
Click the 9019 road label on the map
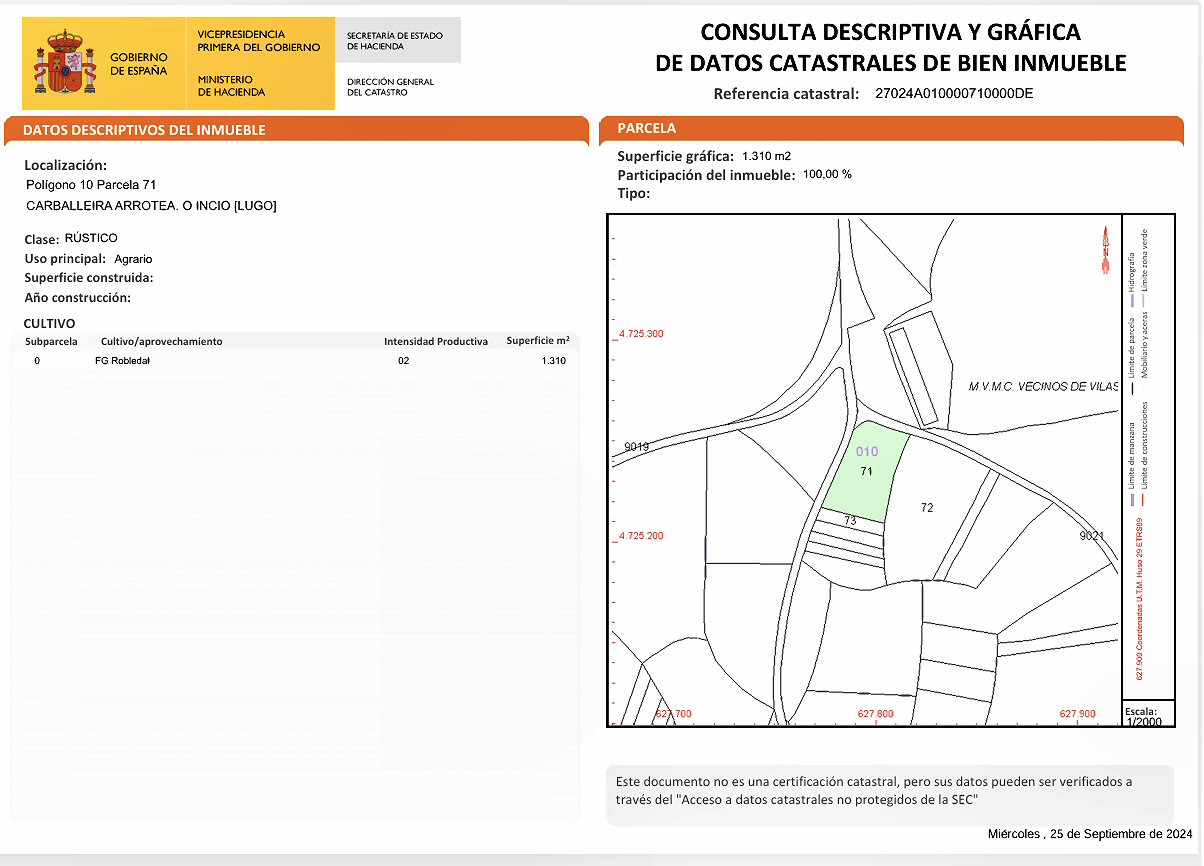click(636, 447)
